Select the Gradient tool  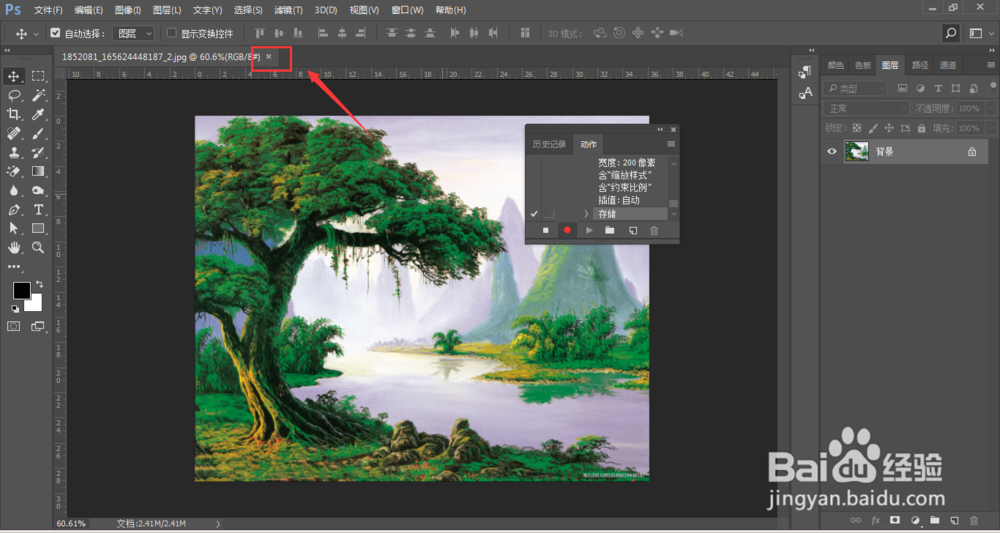pos(38,171)
